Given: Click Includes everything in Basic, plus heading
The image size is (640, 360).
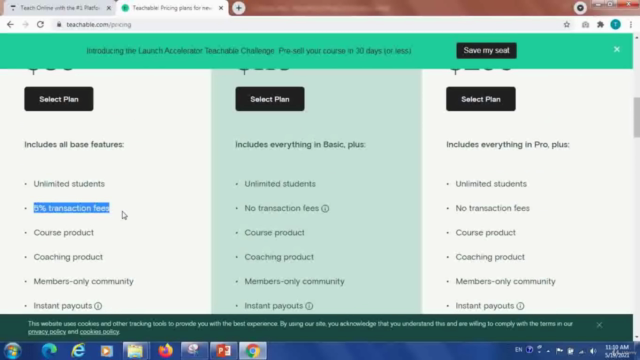Looking at the screenshot, I should click(300, 144).
